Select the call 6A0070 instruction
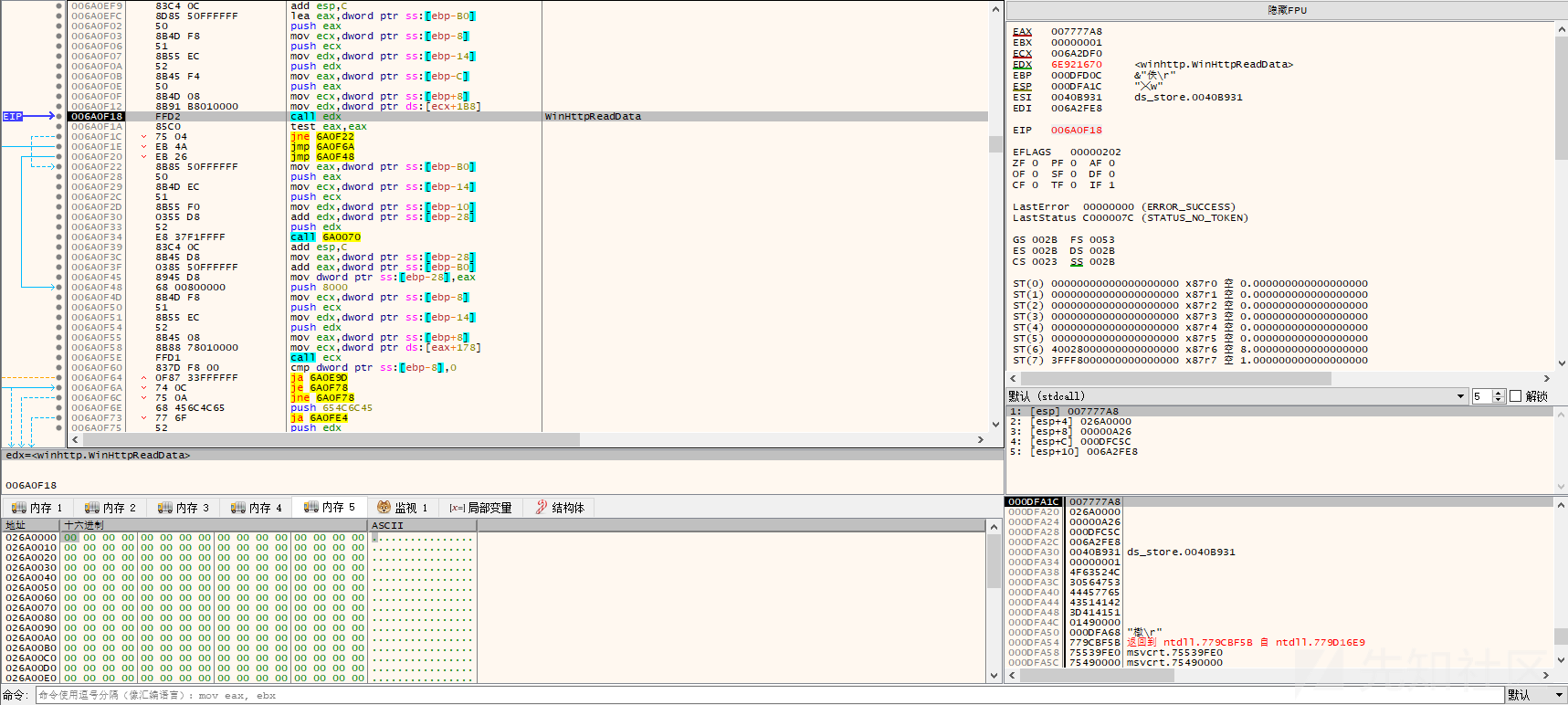Image resolution: width=1568 pixels, height=705 pixels. point(326,237)
